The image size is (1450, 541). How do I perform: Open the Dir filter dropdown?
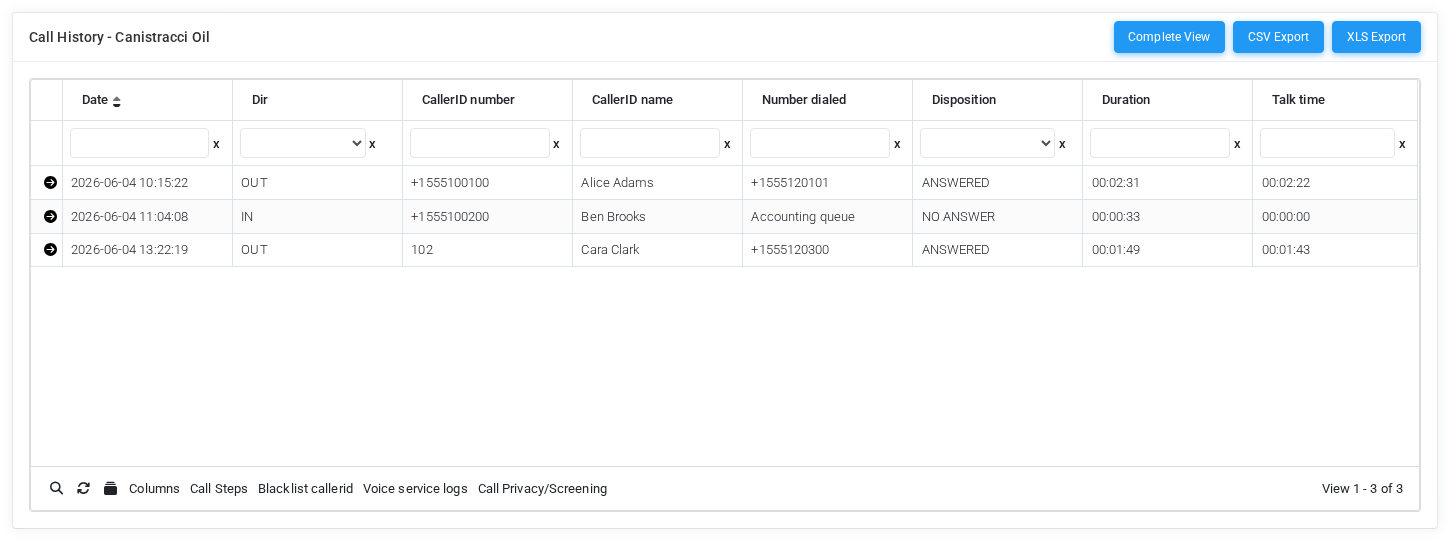point(303,143)
